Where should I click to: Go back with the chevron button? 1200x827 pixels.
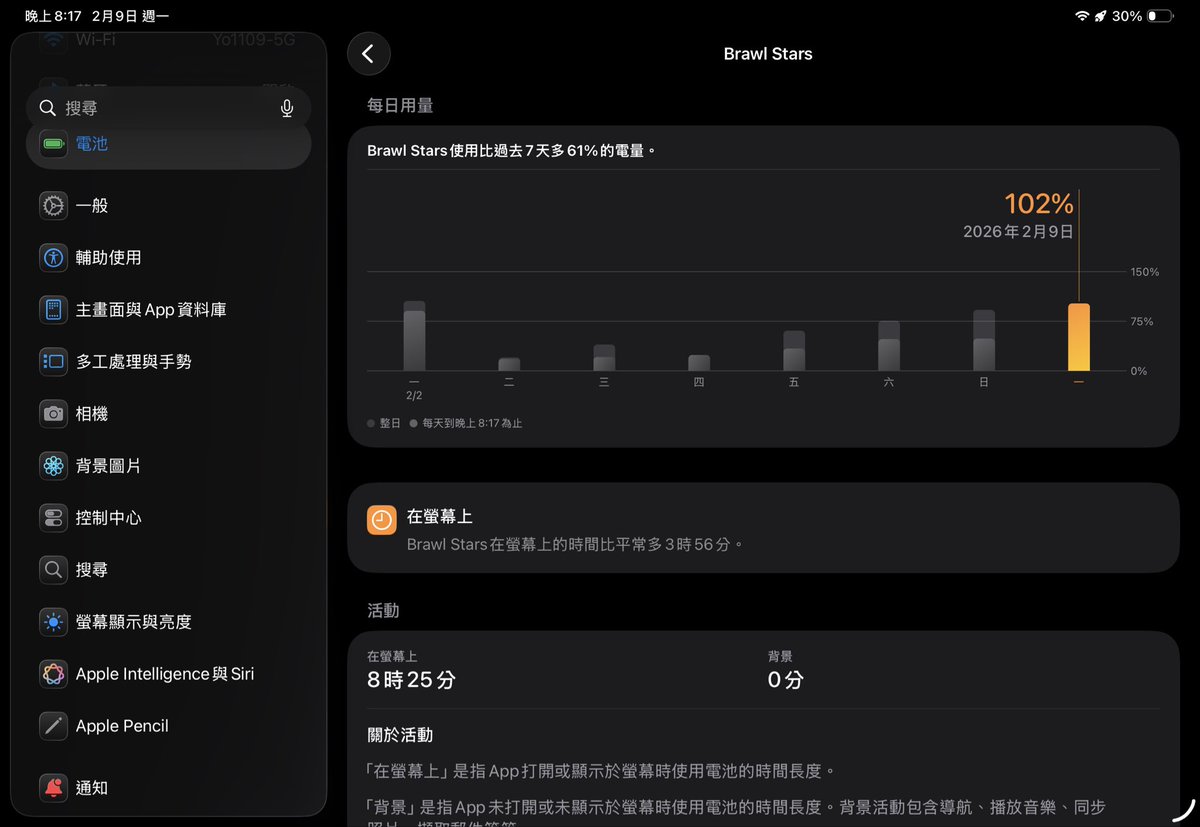(x=368, y=54)
